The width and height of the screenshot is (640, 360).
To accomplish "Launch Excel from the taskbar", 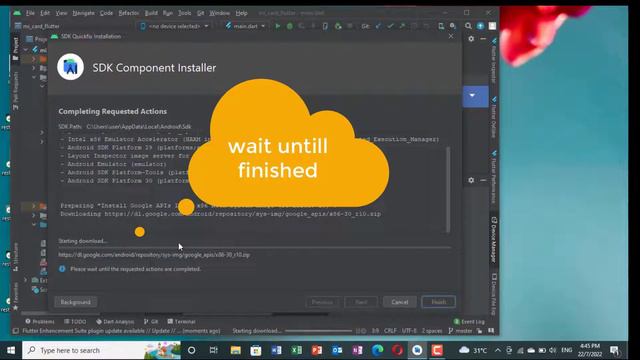I will 297,350.
